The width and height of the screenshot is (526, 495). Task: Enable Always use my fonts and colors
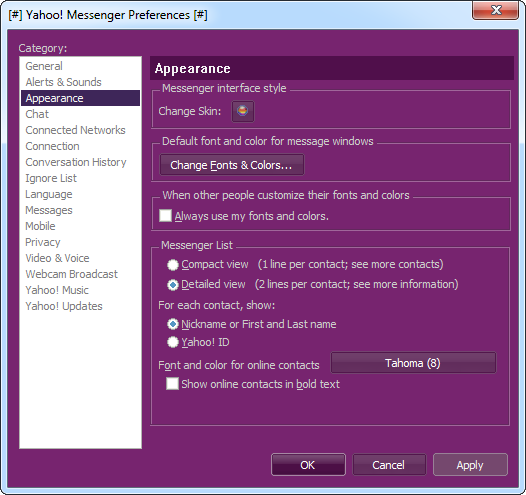(165, 216)
